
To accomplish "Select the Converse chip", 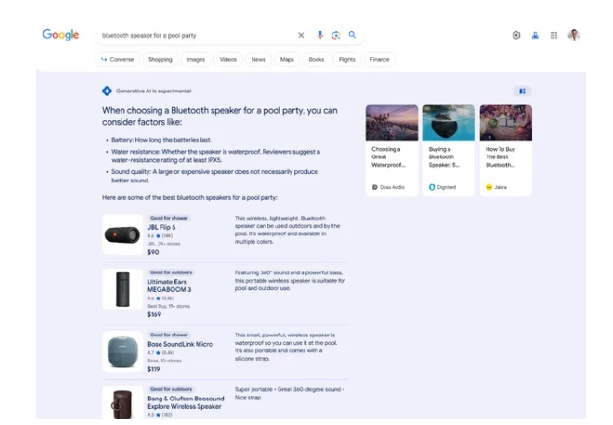I will click(117, 59).
